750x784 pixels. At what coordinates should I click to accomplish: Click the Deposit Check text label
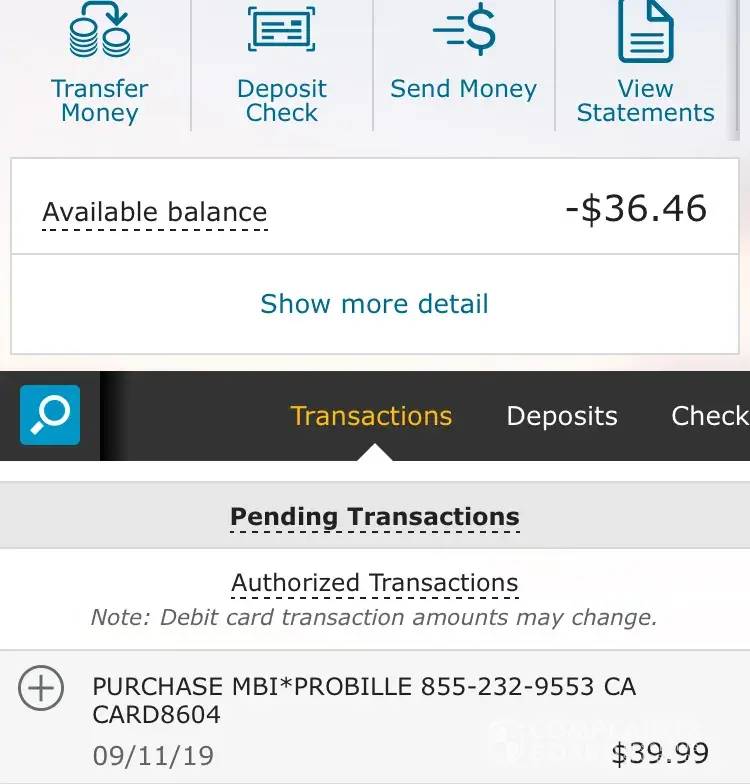pyautogui.click(x=281, y=101)
